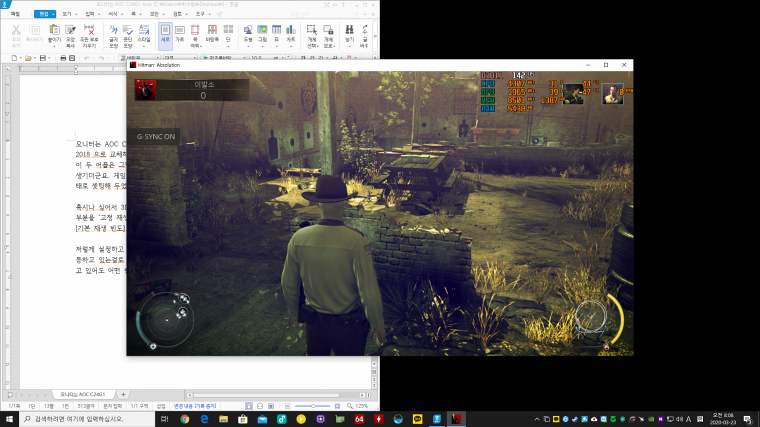Open the File (파일) menu

(16, 14)
